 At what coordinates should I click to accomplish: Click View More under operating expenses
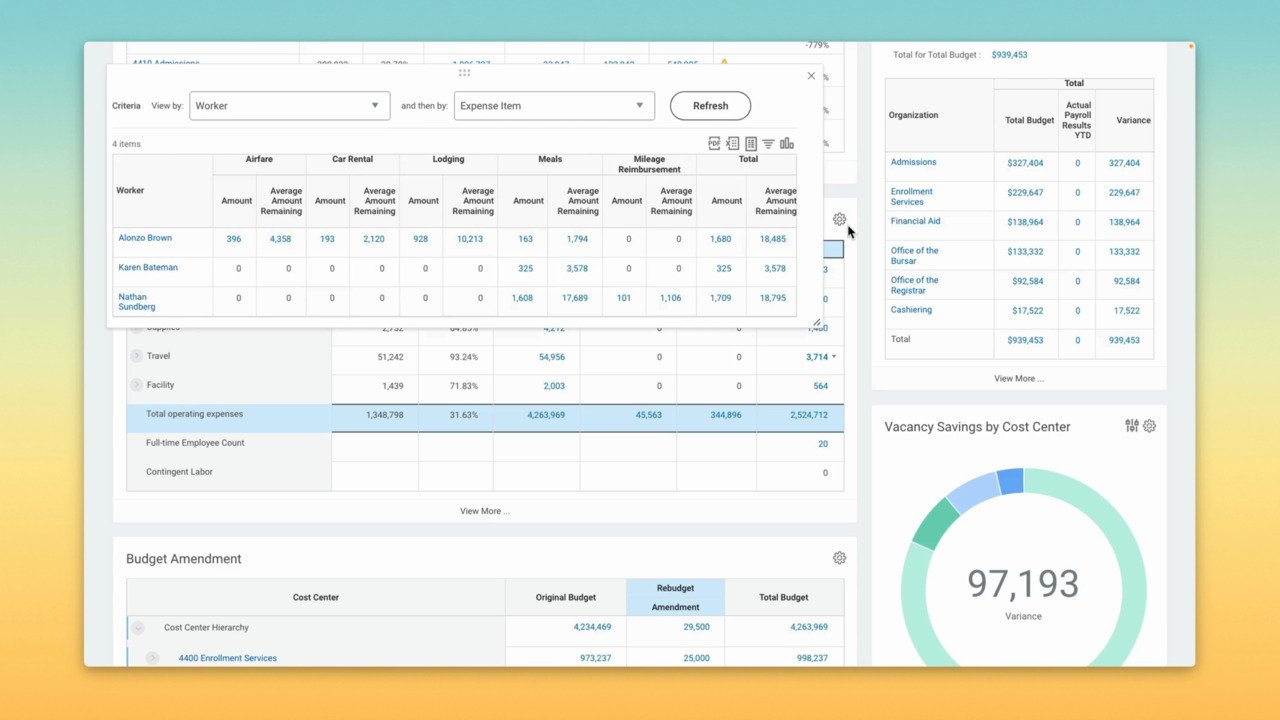(x=485, y=511)
